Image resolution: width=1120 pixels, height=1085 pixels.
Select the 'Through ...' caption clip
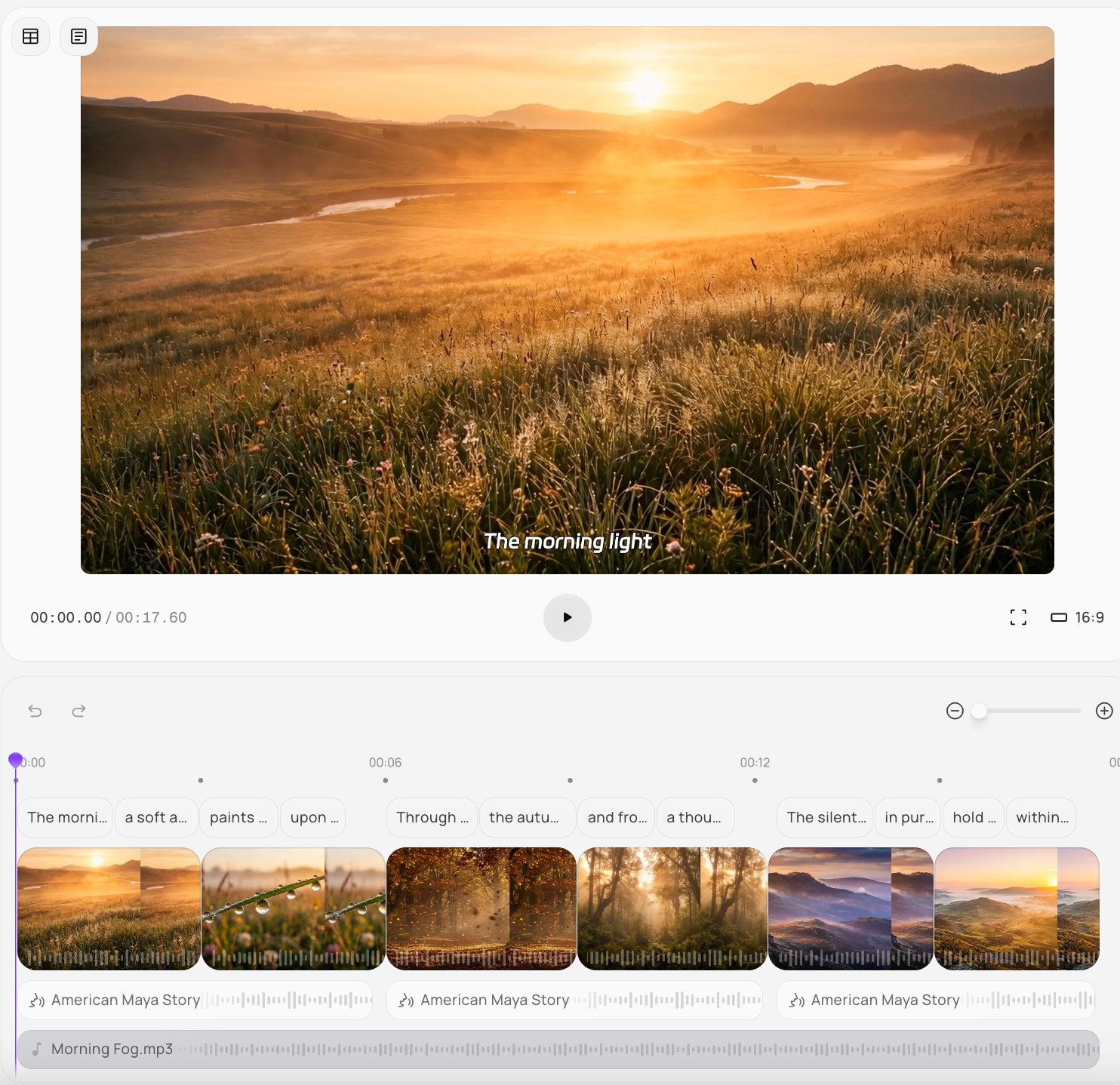pyautogui.click(x=432, y=817)
